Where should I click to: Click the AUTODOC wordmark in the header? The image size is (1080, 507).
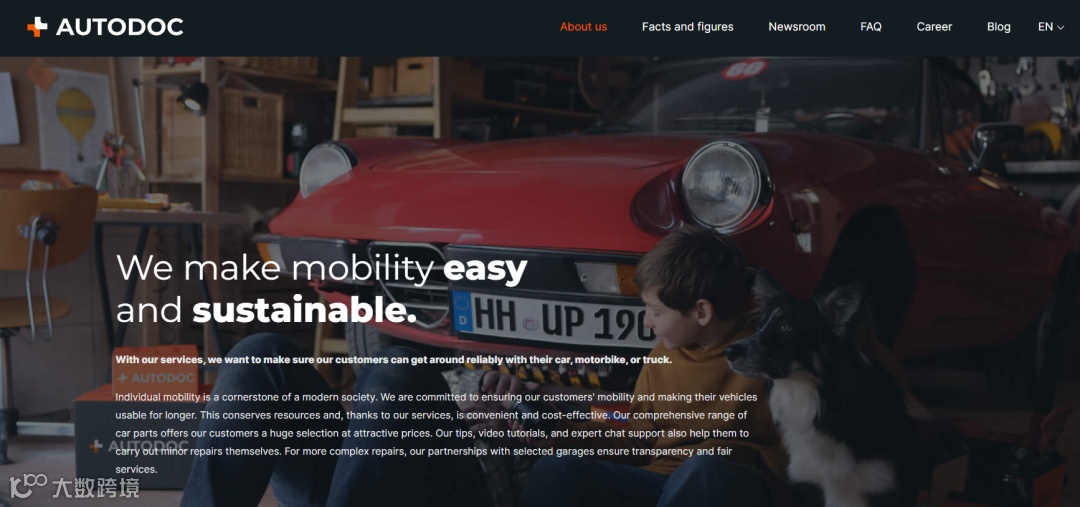point(119,27)
